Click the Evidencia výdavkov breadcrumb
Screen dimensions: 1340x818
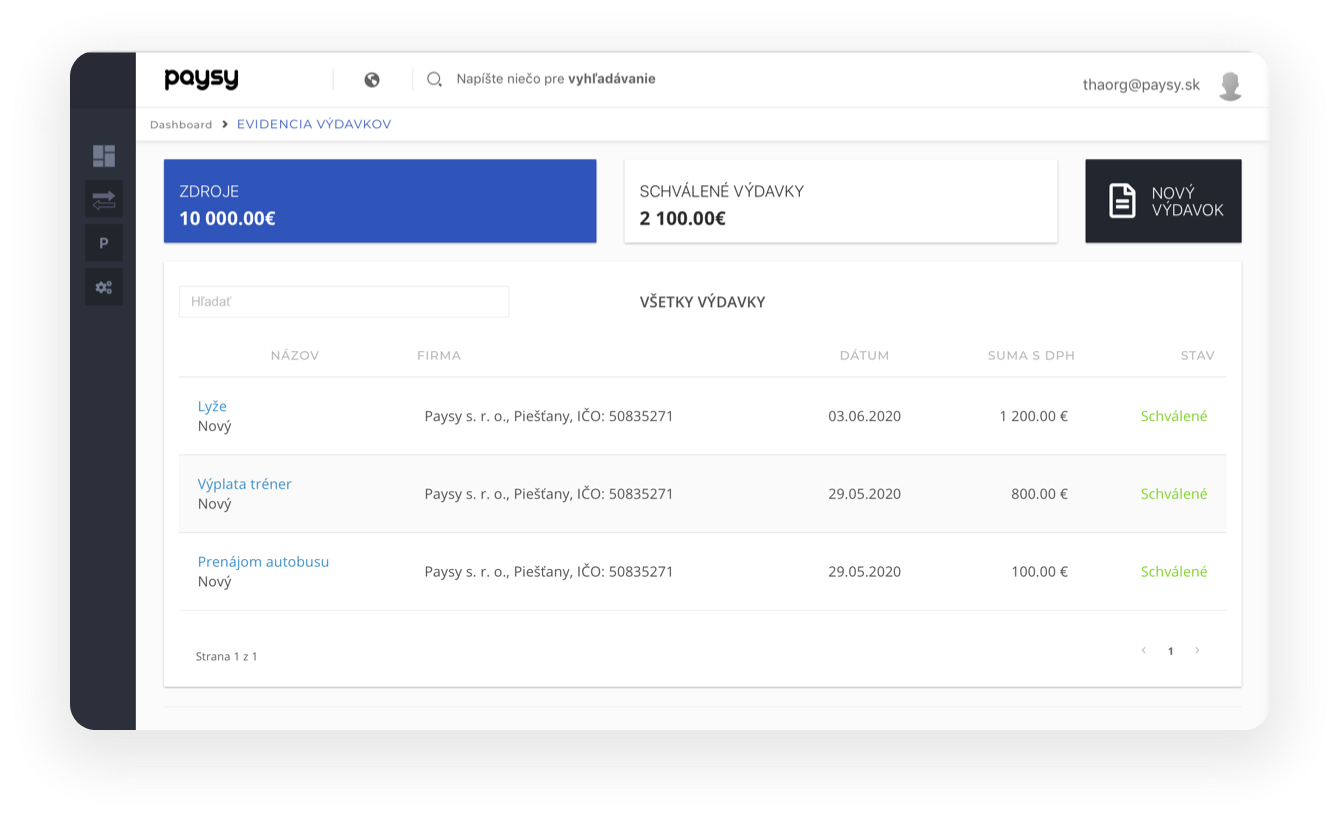point(314,124)
